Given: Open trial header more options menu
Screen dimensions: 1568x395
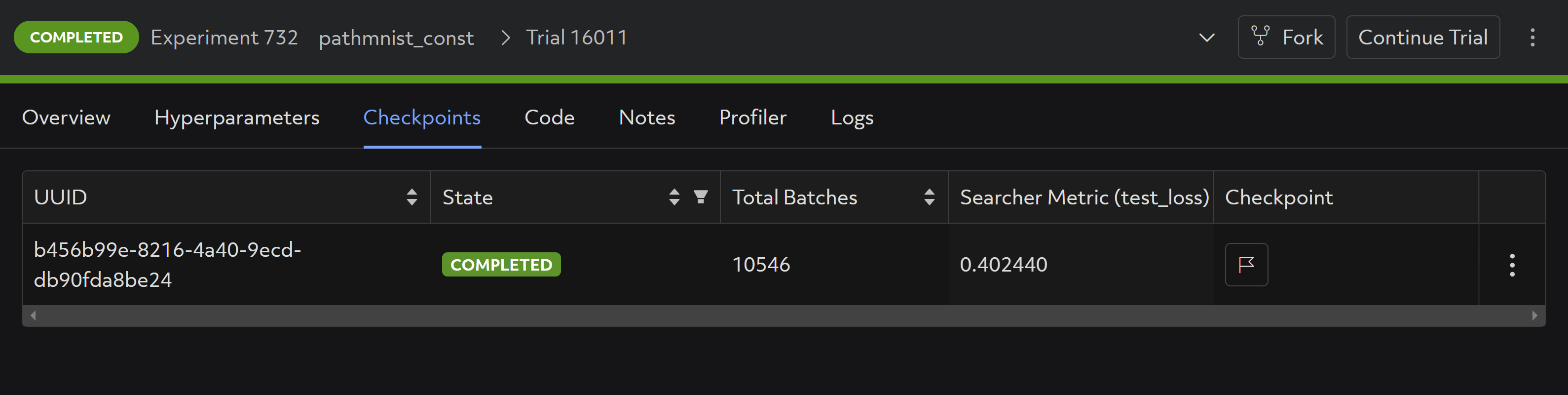Looking at the screenshot, I should (1532, 37).
